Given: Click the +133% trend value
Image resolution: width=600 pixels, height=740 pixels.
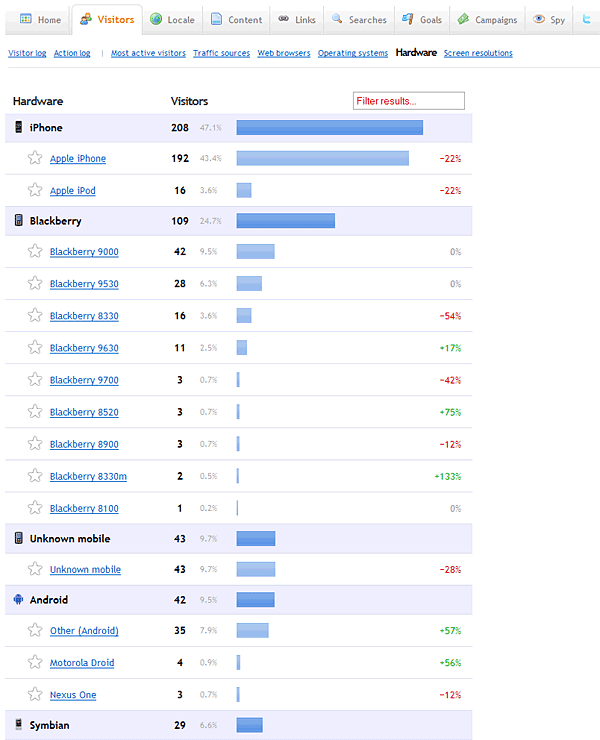Looking at the screenshot, I should tap(448, 477).
